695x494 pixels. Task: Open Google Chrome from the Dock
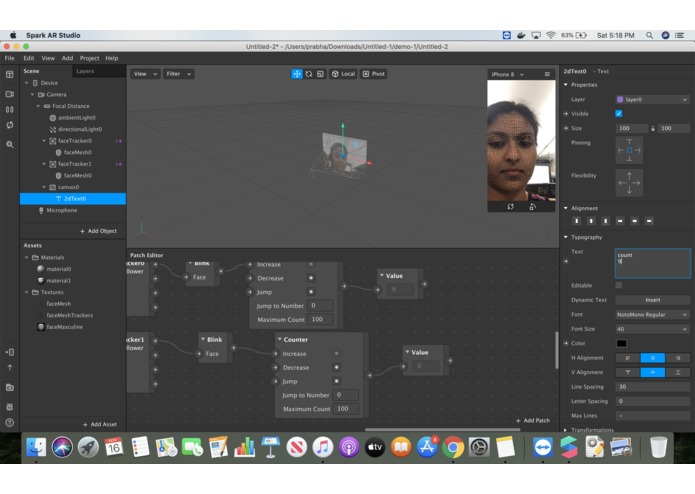[x=453, y=447]
